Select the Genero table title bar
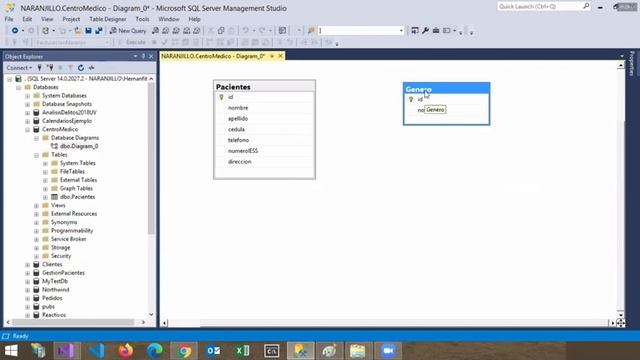Viewport: 640px width, 360px height. click(446, 89)
